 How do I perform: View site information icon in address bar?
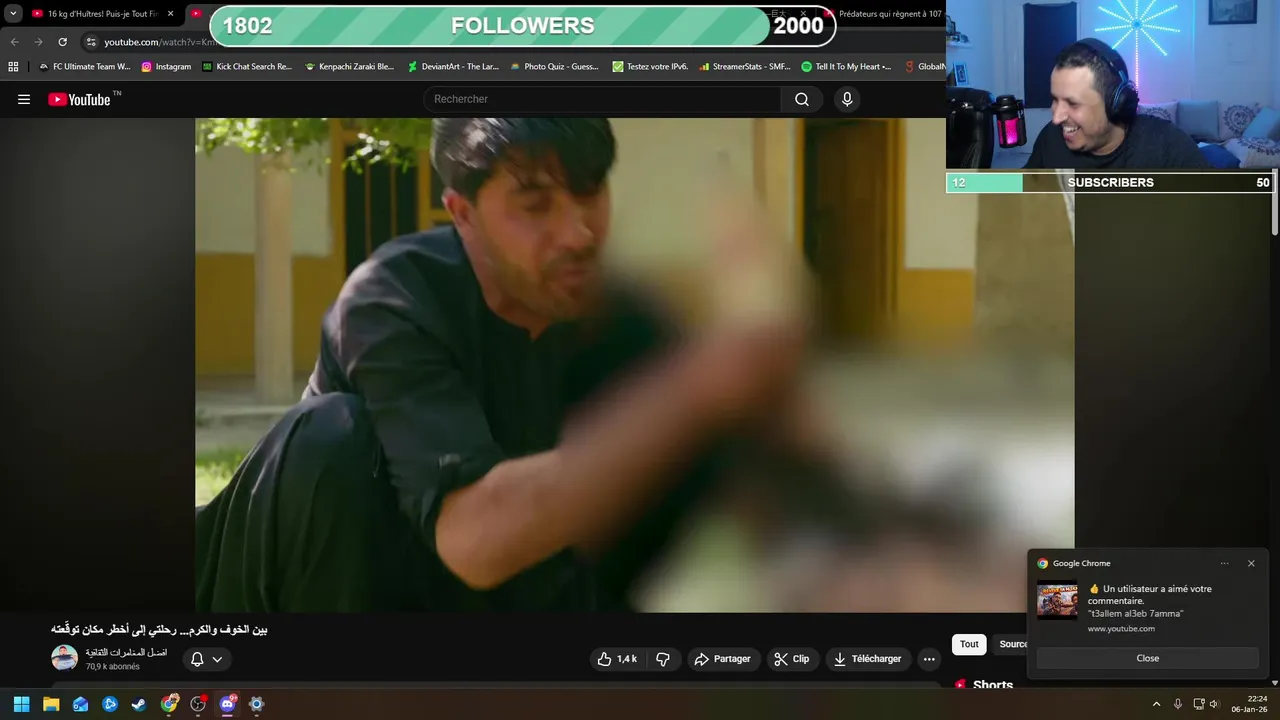[91, 42]
